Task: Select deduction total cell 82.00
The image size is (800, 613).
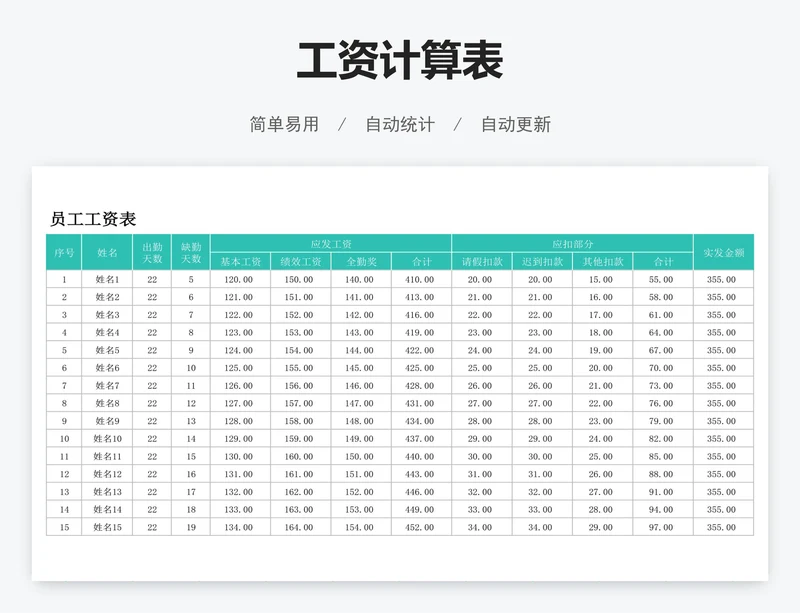Action: pos(663,438)
